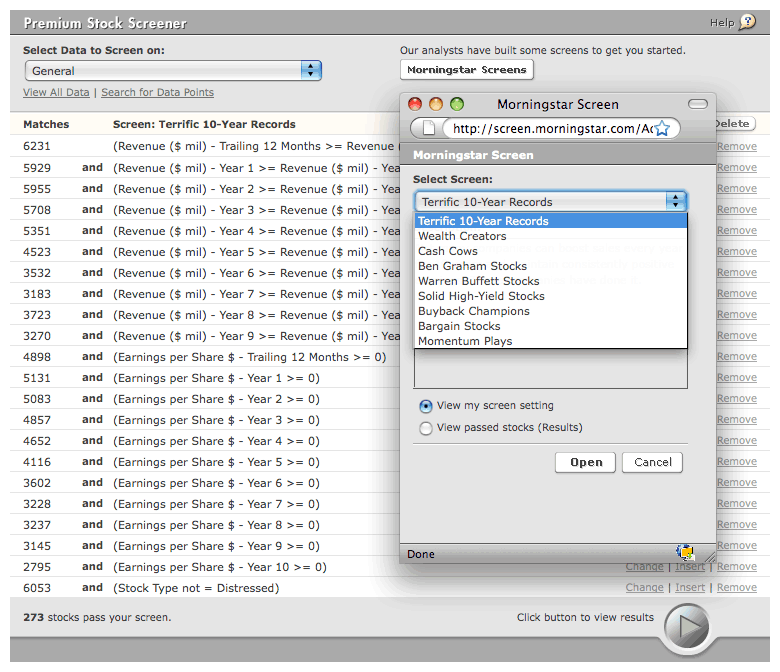
Task: Click Remove on the Earnings Year 6 row
Action: tap(737, 482)
